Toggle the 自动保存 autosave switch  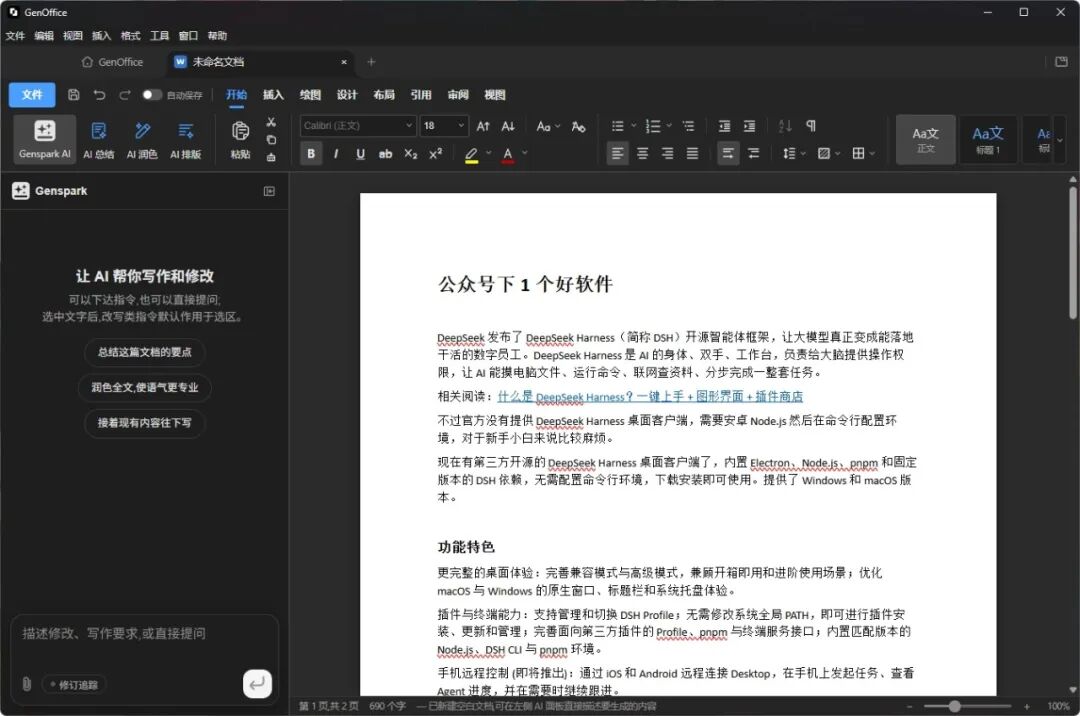151,95
